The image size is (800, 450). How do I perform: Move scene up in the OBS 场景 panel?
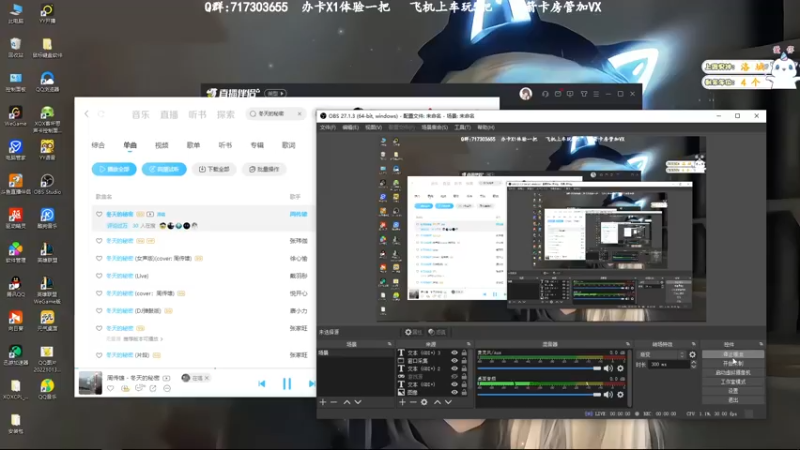point(347,402)
